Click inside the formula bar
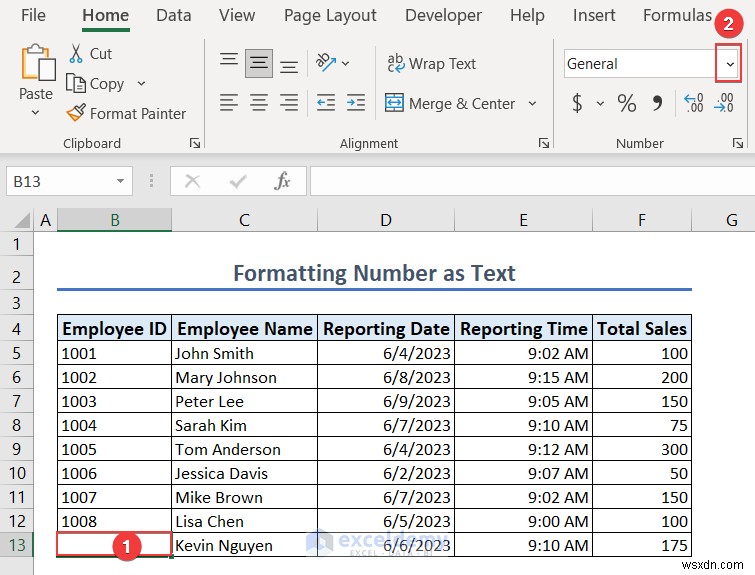 point(532,181)
